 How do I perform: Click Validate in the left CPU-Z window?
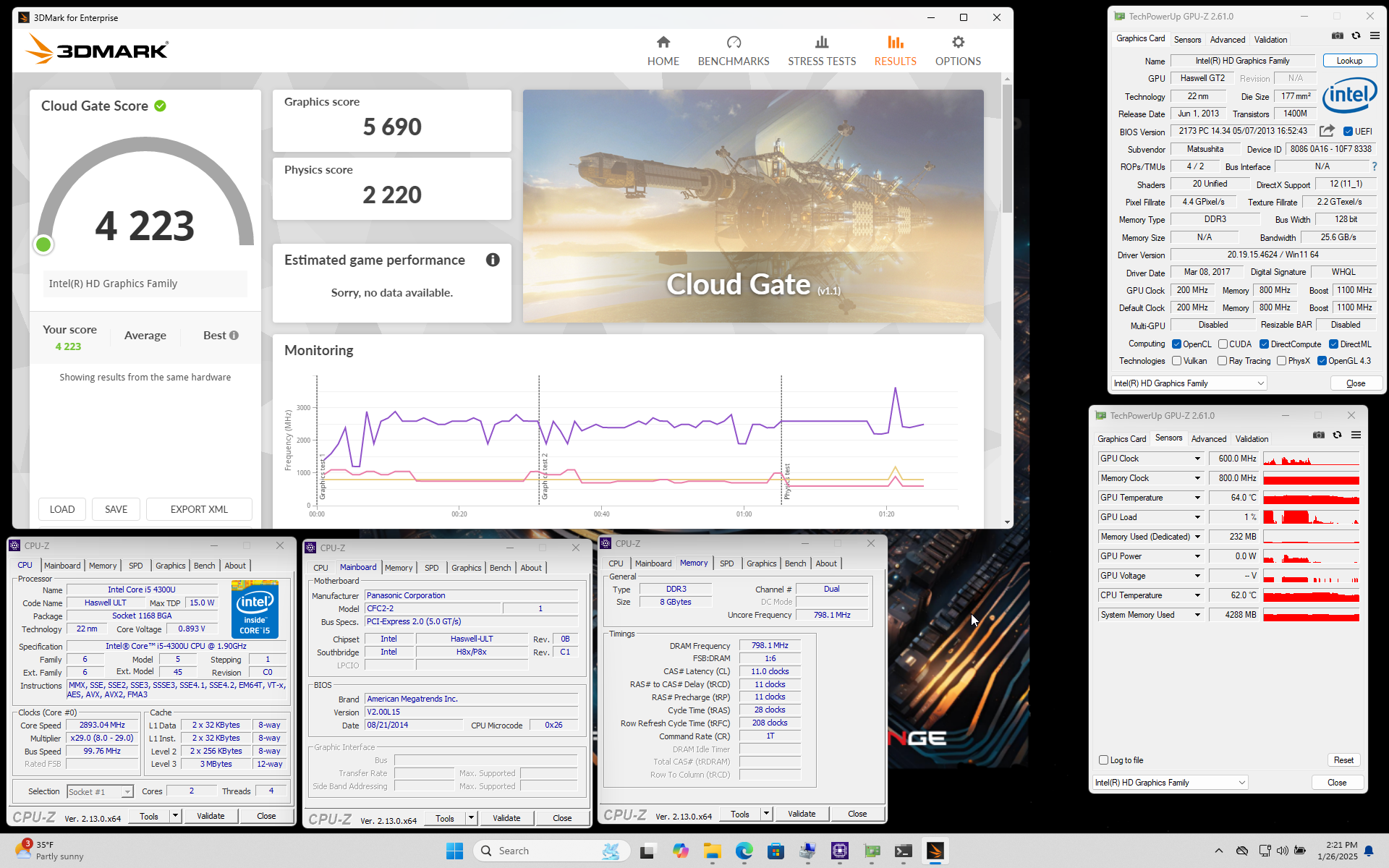pos(211,816)
